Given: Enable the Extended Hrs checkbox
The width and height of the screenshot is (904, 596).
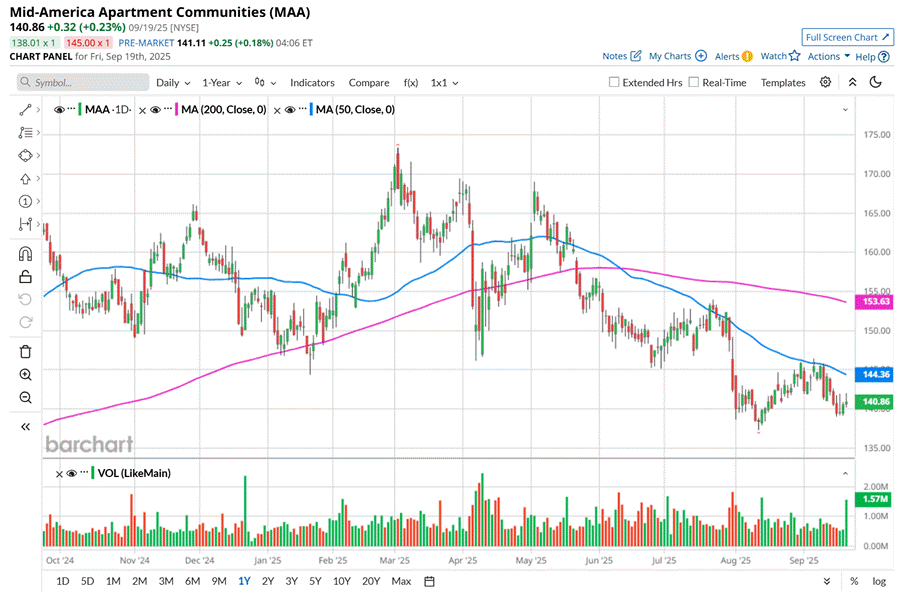Looking at the screenshot, I should pyautogui.click(x=614, y=82).
